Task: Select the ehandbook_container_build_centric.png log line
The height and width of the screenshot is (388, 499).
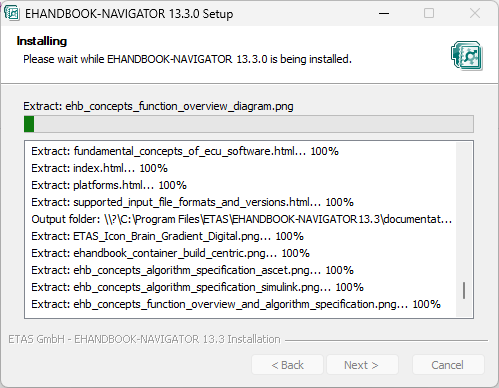Action: tap(170, 253)
